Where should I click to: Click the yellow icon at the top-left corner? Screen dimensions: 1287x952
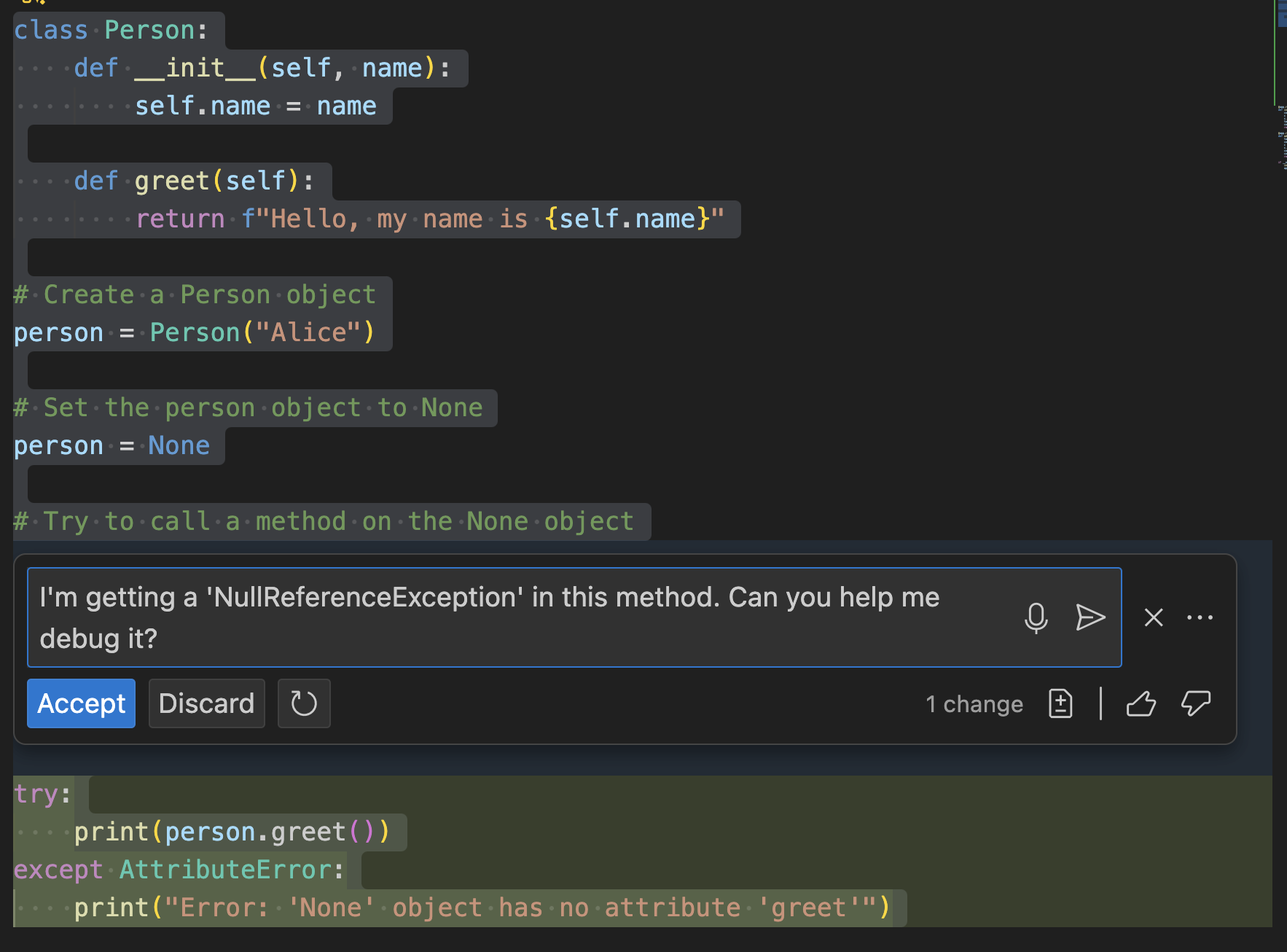coord(34,4)
